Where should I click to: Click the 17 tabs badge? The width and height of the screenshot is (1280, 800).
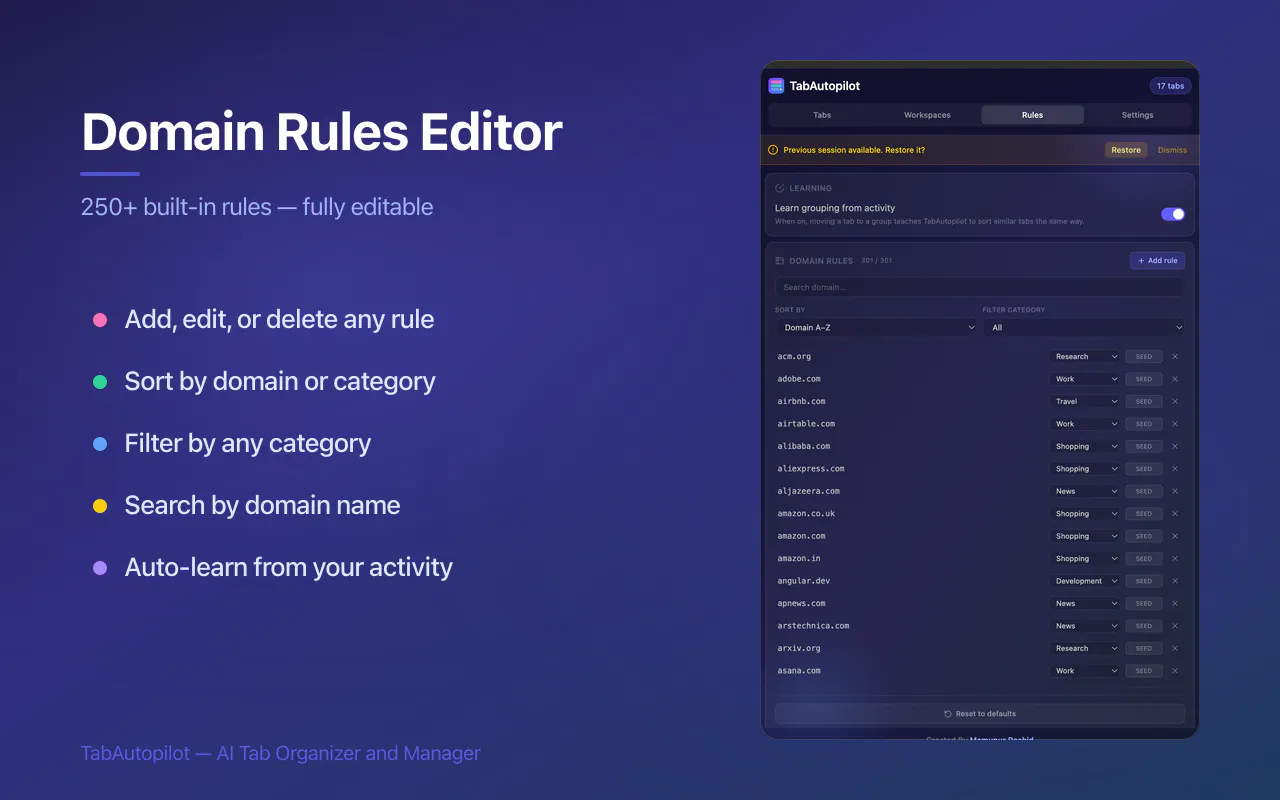tap(1170, 86)
